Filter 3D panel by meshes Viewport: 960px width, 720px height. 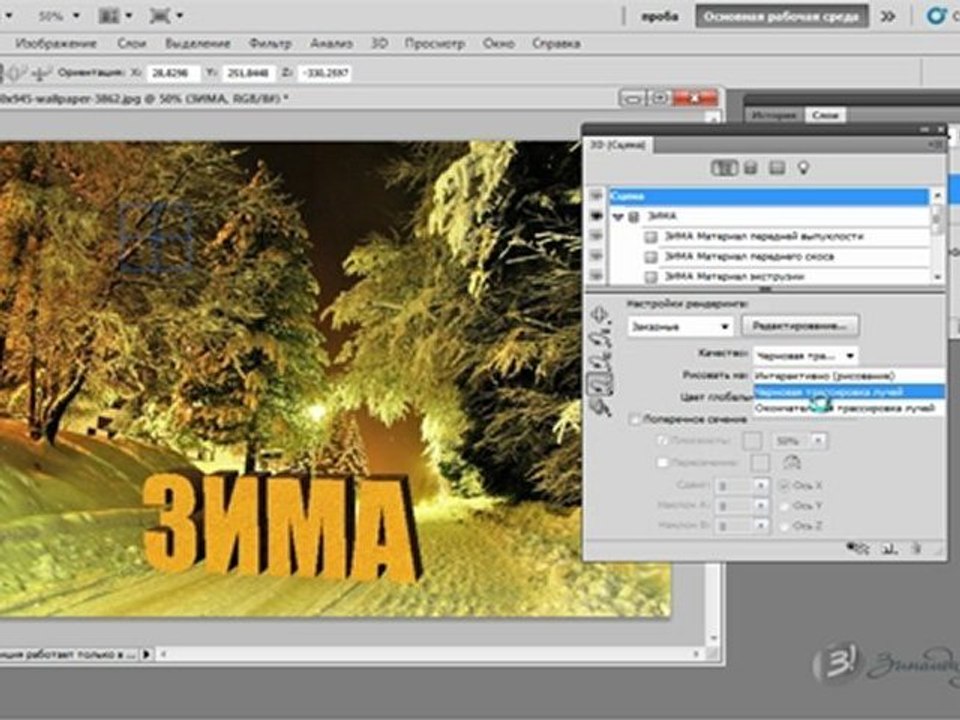pos(751,168)
